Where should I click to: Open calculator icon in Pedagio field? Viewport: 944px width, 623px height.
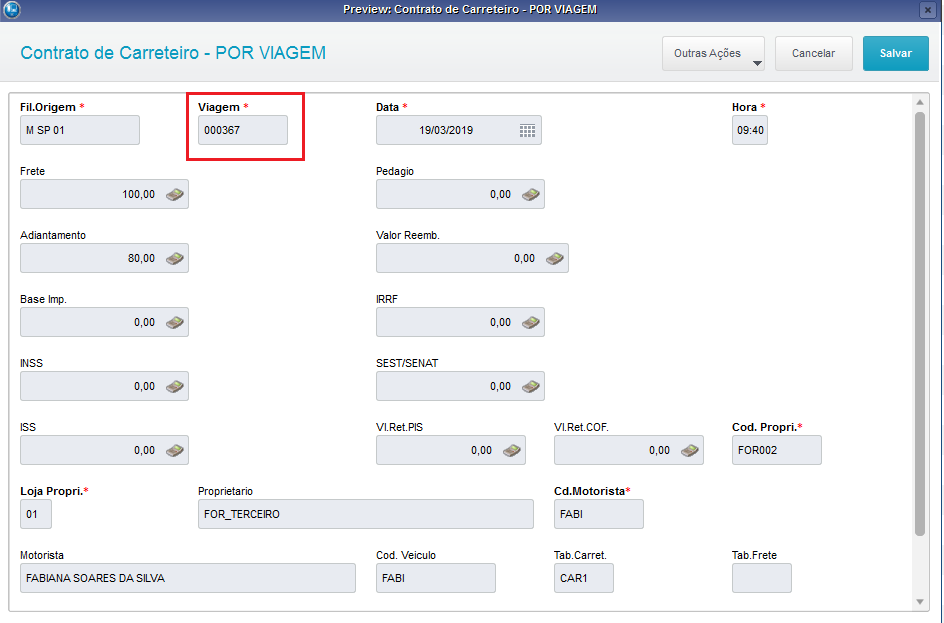point(530,194)
